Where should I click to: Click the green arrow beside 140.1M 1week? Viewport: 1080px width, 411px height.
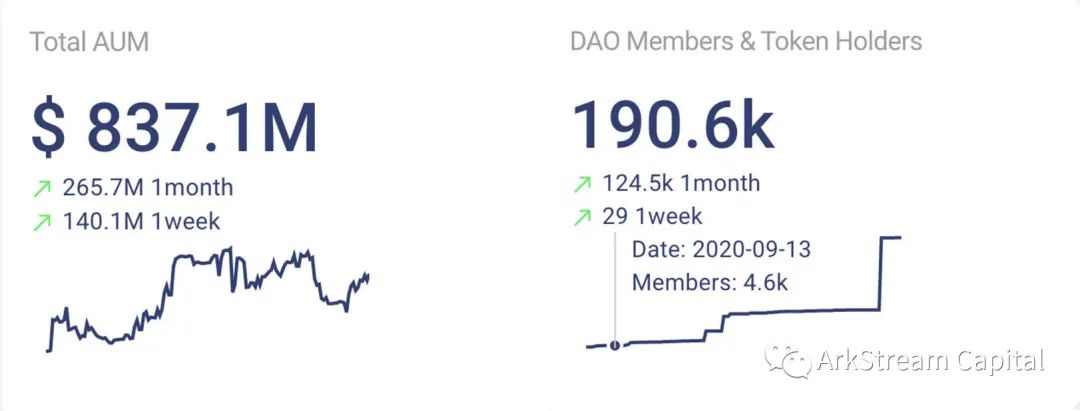(x=42, y=222)
